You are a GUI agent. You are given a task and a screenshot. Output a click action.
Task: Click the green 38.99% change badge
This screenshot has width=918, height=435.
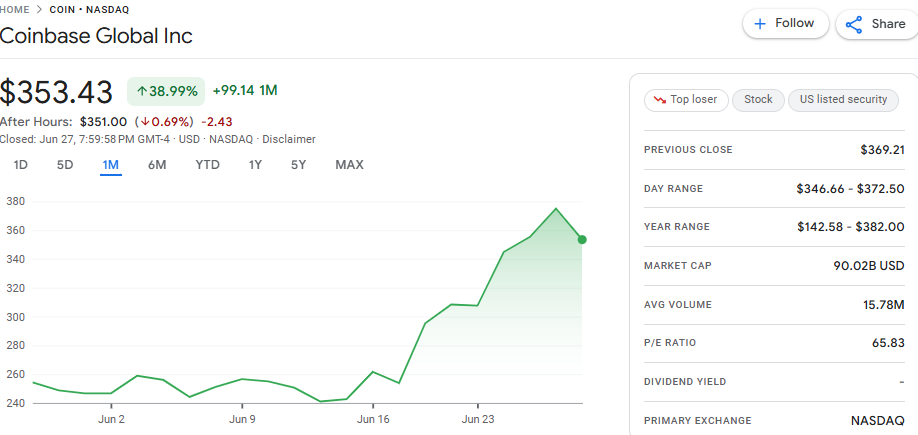166,91
